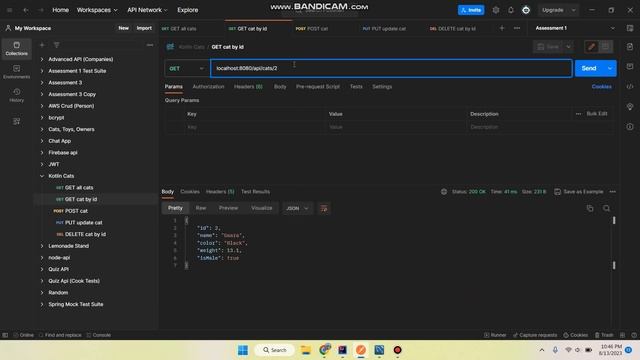This screenshot has width=640, height=360.
Task: Expand the Spring Mock Test Suite collection
Action: tap(42, 304)
